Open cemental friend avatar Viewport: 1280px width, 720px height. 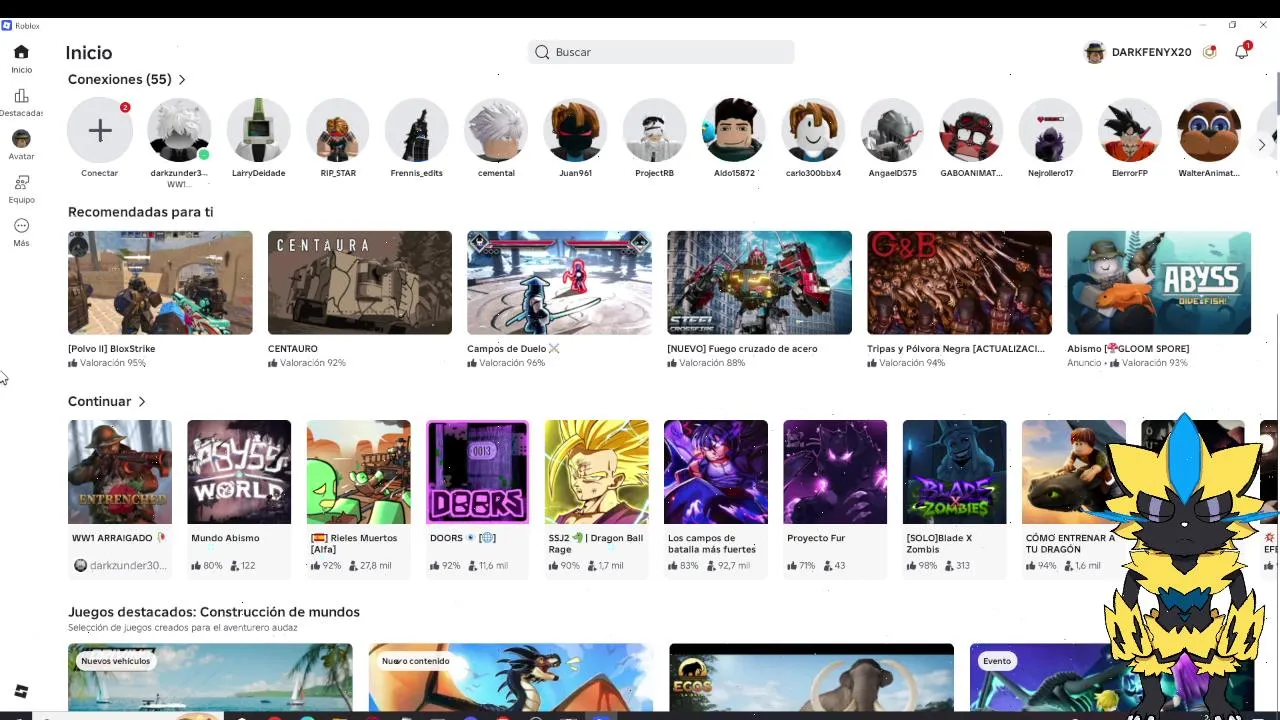point(496,130)
